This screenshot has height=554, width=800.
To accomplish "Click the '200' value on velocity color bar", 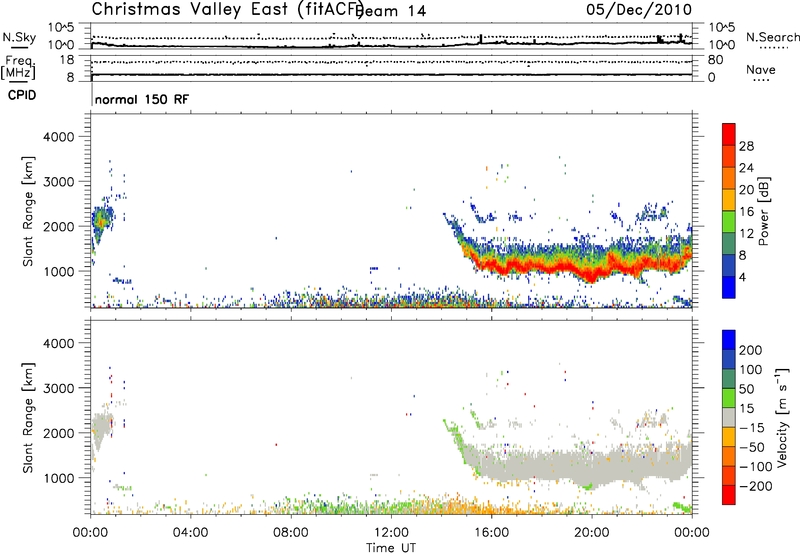I will coord(751,350).
